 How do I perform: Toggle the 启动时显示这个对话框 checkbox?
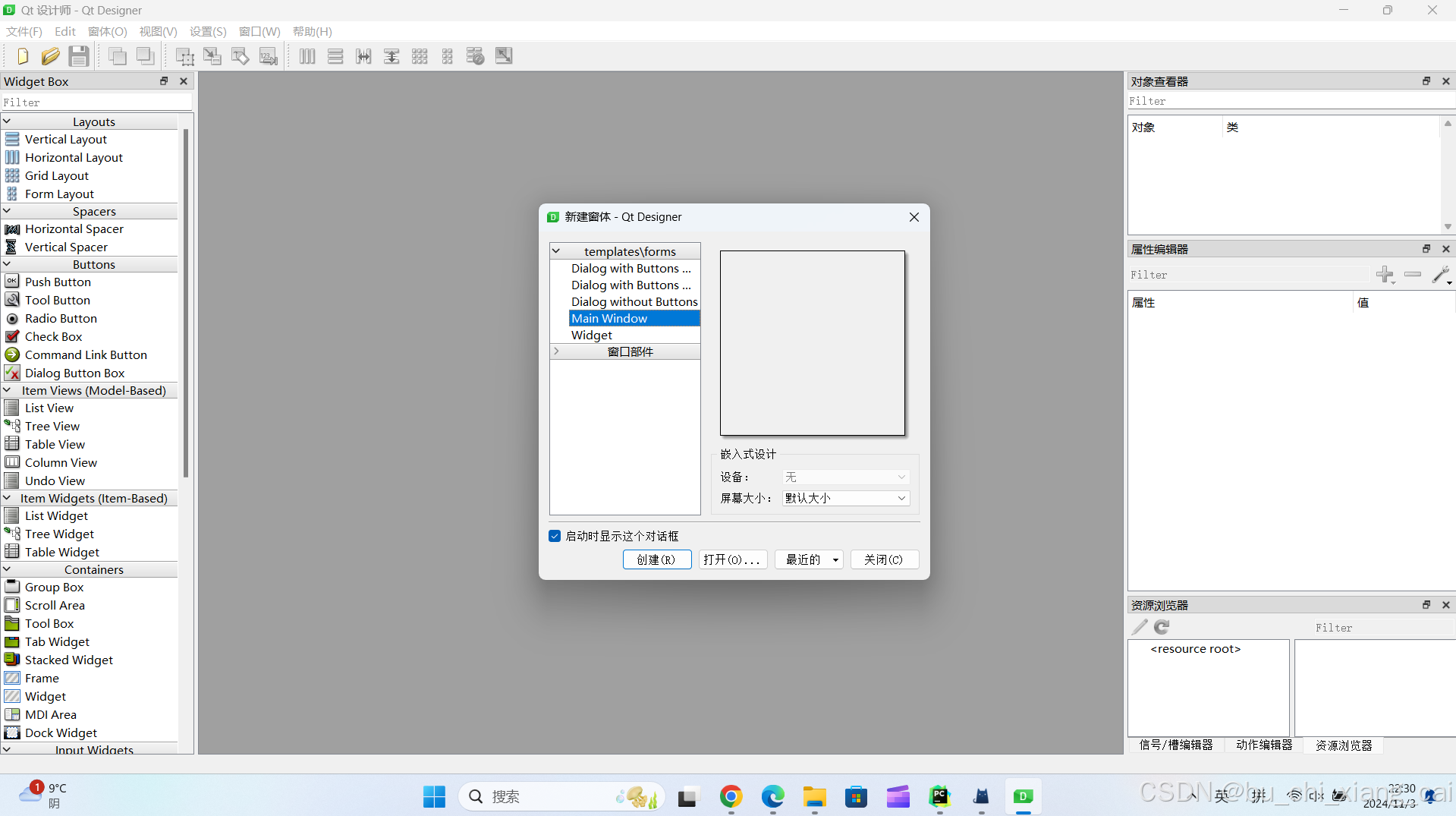(555, 536)
